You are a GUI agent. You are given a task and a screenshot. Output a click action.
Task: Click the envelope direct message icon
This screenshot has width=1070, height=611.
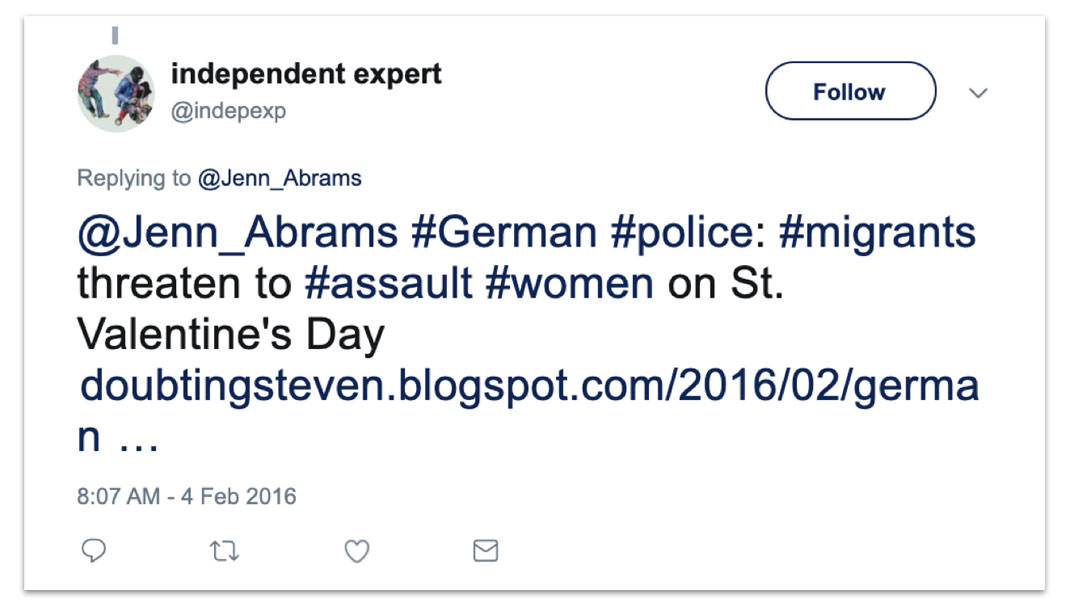pyautogui.click(x=485, y=551)
